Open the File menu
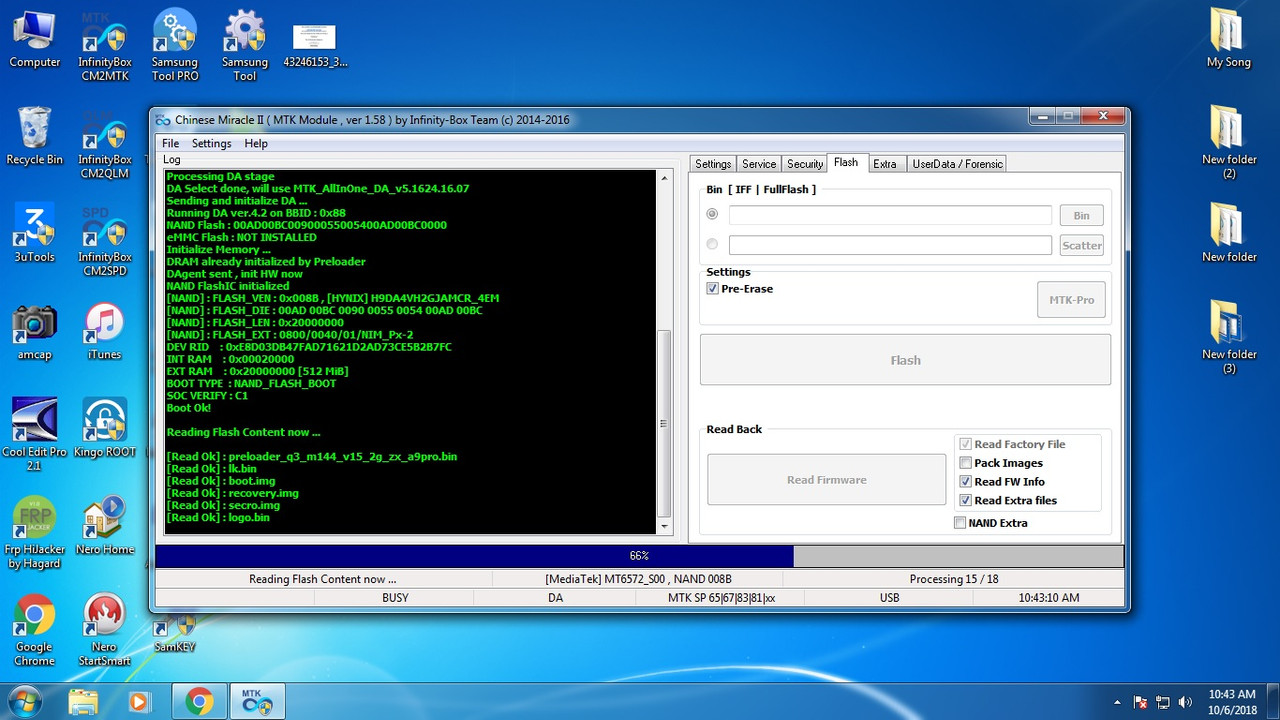Screen dimensions: 1280x720 pos(171,143)
